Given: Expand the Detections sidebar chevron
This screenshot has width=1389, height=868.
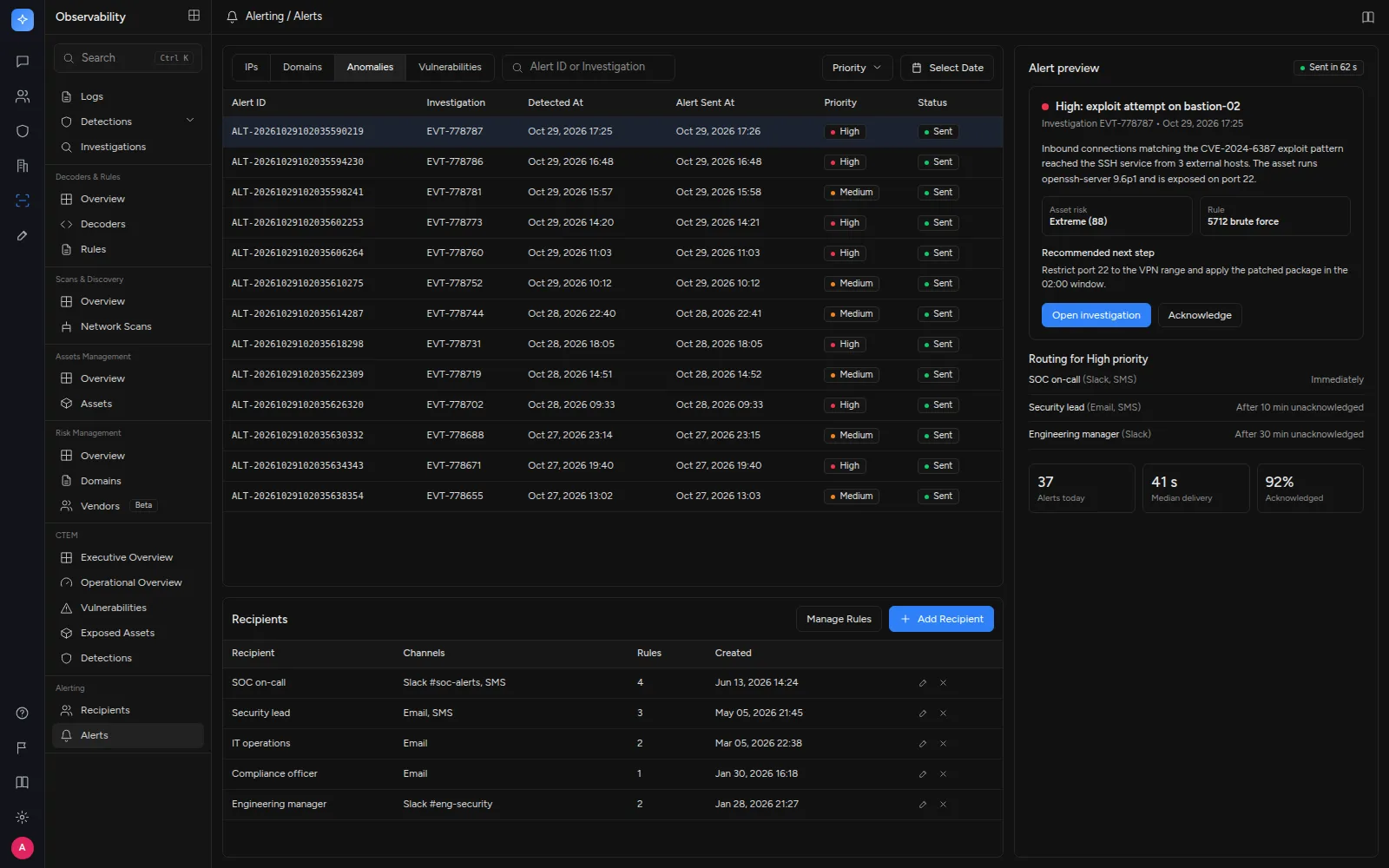Looking at the screenshot, I should 190,121.
